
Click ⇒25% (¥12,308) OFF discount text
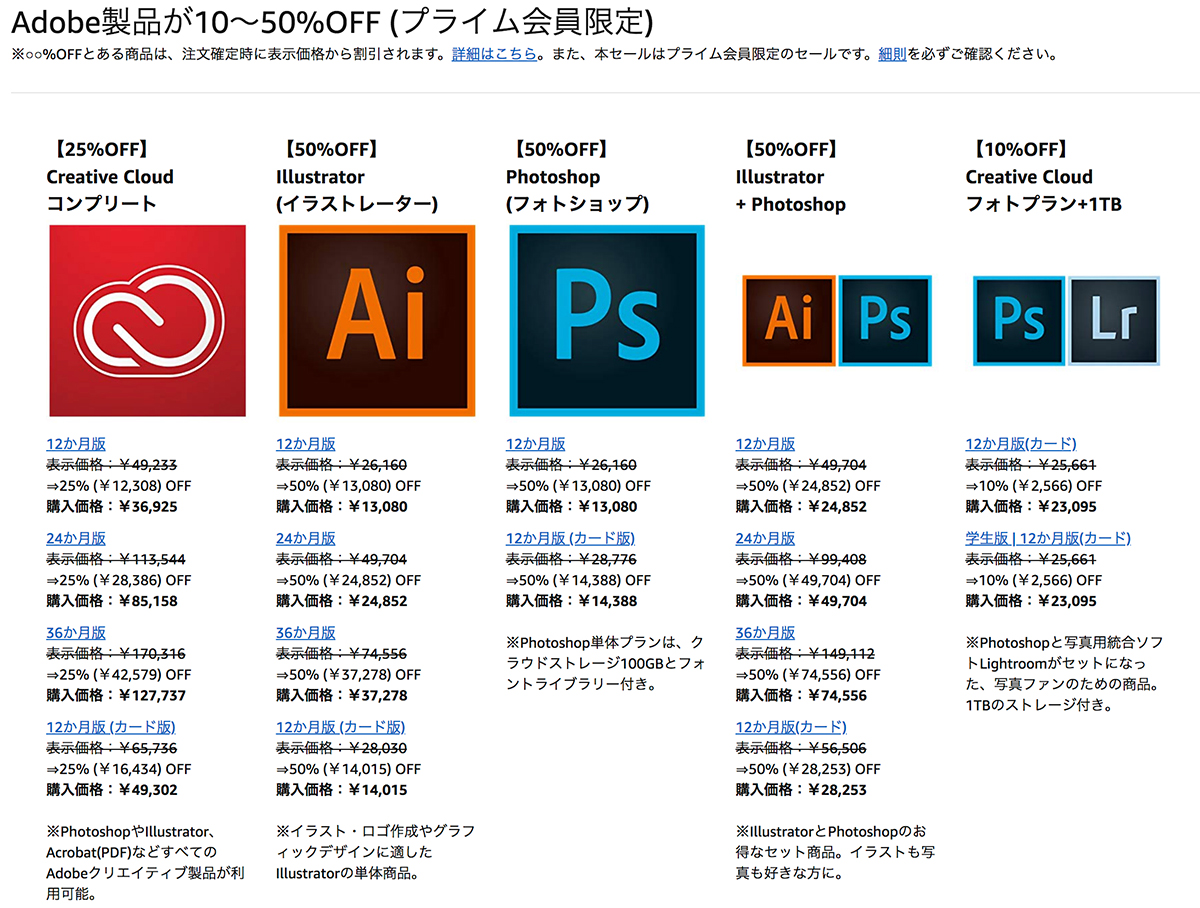pyautogui.click(x=119, y=486)
